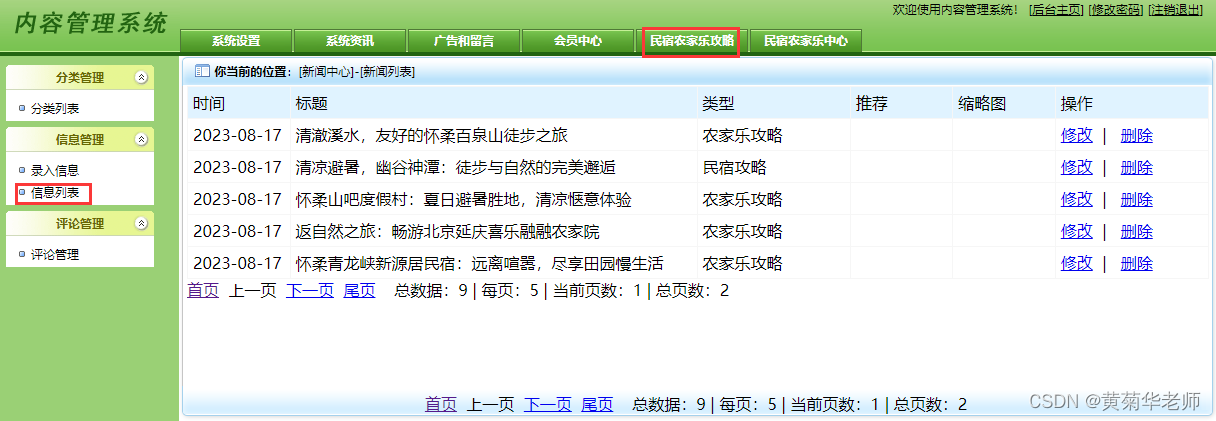Click title 清凉避暑，幽谷神潭：徒步与自然的完美邂逅
1216x421 pixels.
click(456, 168)
